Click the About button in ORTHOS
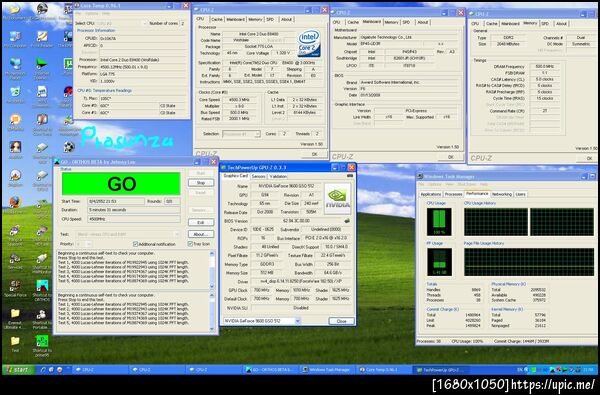 click(x=201, y=234)
